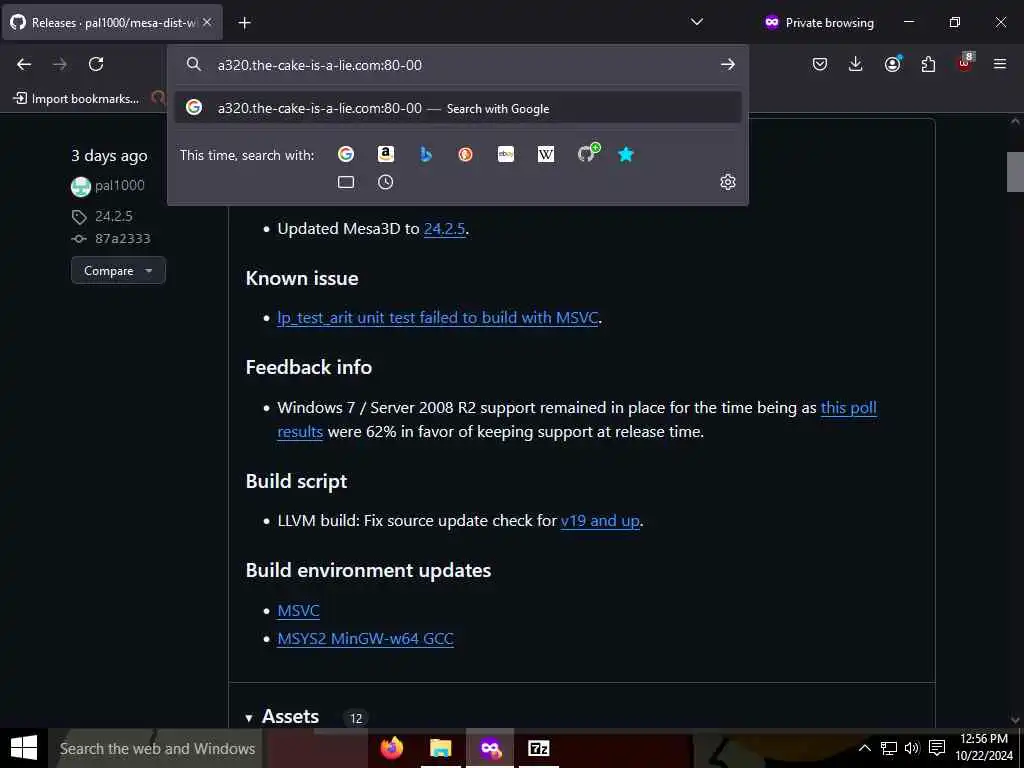Click Import bookmarks in bookmarks toolbar
The height and width of the screenshot is (768, 1024).
point(76,99)
